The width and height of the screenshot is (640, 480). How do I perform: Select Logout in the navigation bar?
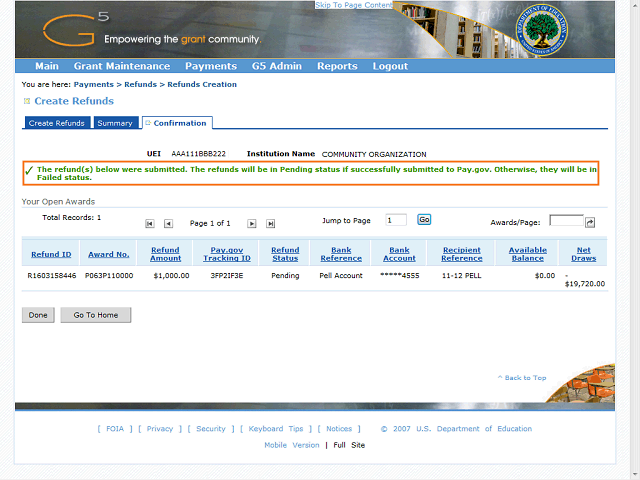click(x=390, y=66)
